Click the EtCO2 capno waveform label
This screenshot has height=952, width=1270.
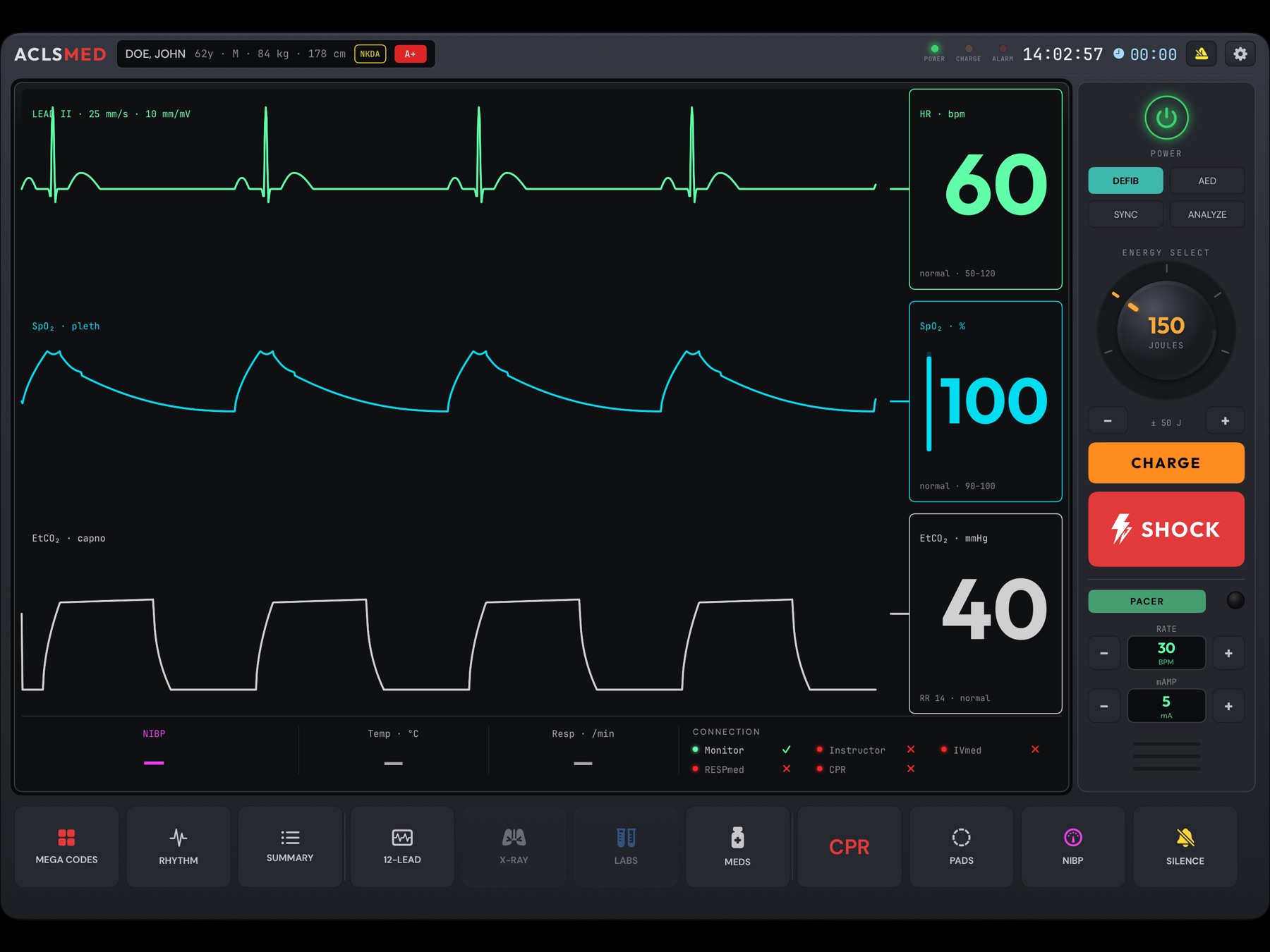pyautogui.click(x=68, y=539)
